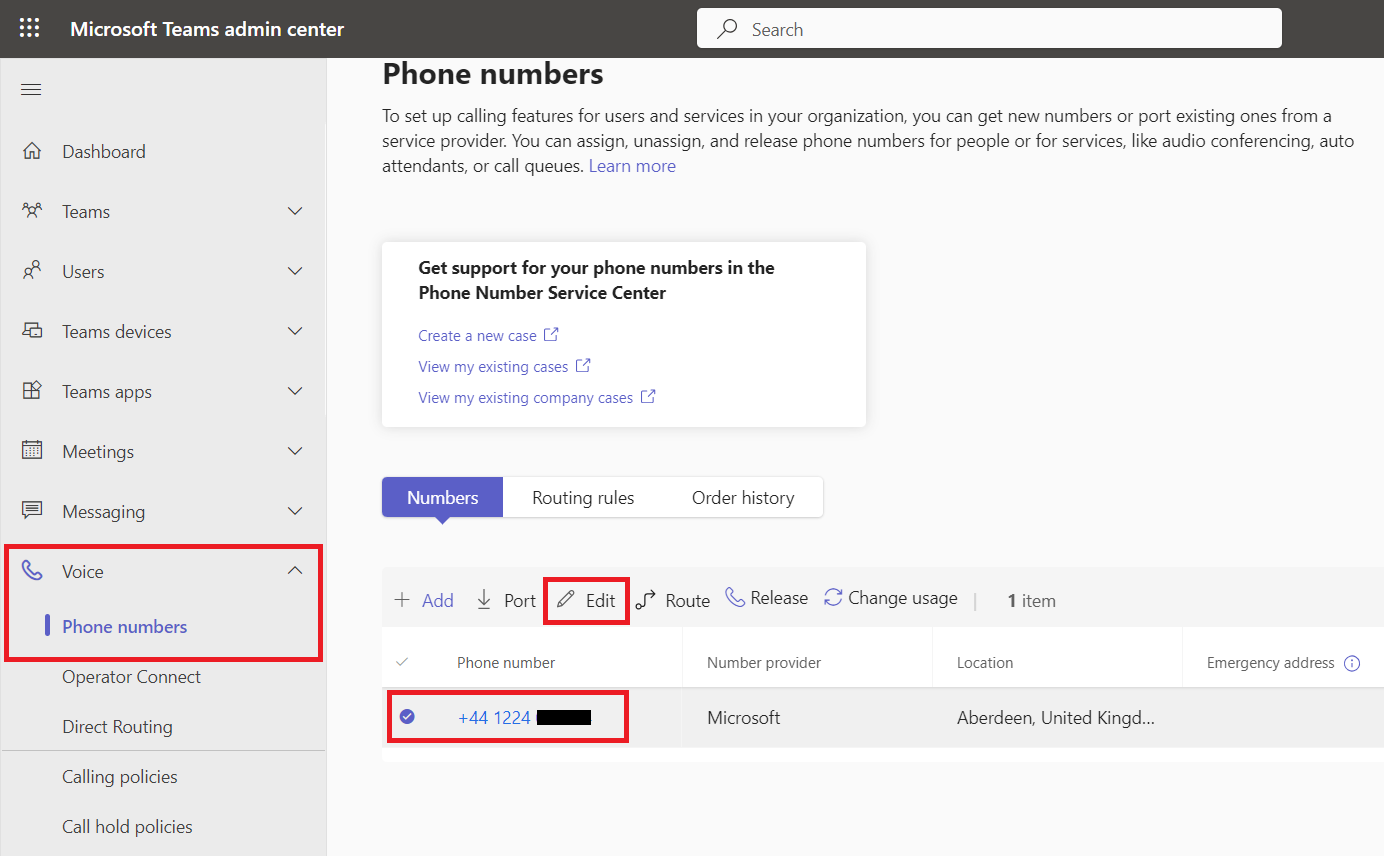Expand the Teams section chevron
The height and width of the screenshot is (856, 1384).
click(295, 211)
